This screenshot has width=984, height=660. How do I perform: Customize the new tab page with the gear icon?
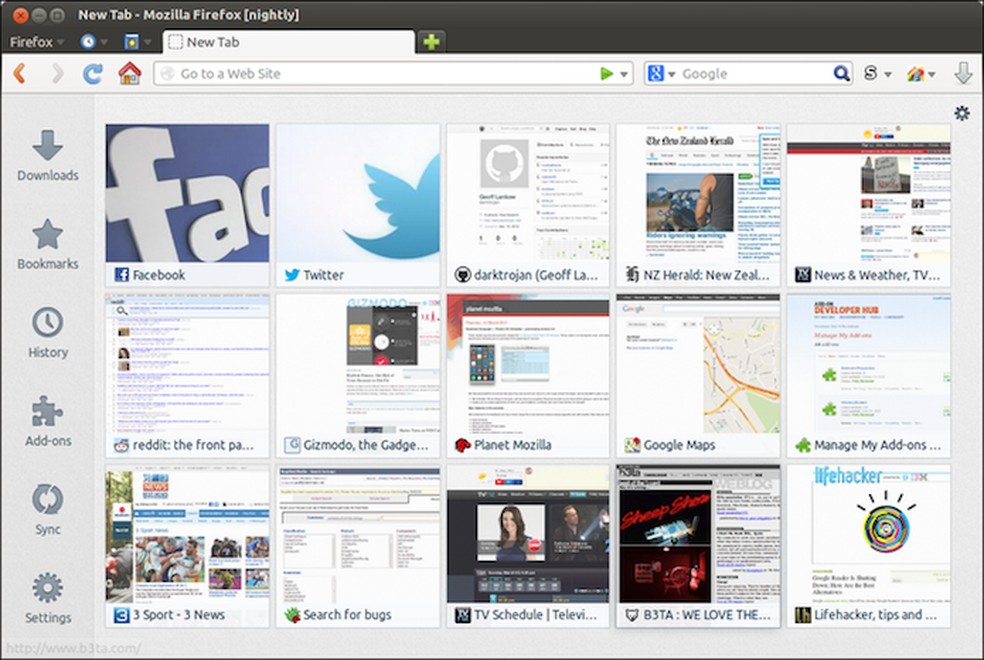(962, 114)
